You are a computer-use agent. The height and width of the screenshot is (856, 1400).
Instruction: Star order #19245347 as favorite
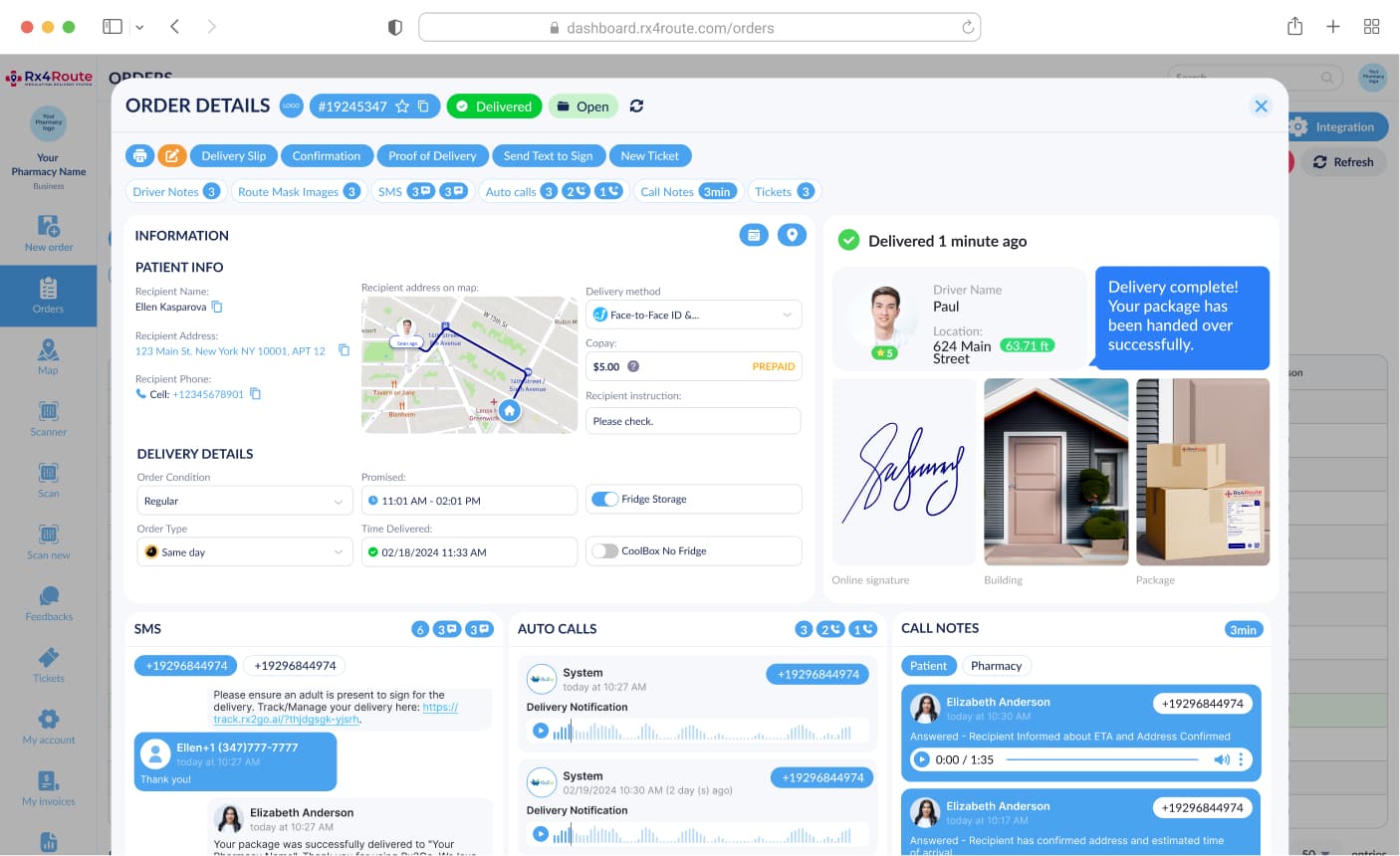coord(402,107)
